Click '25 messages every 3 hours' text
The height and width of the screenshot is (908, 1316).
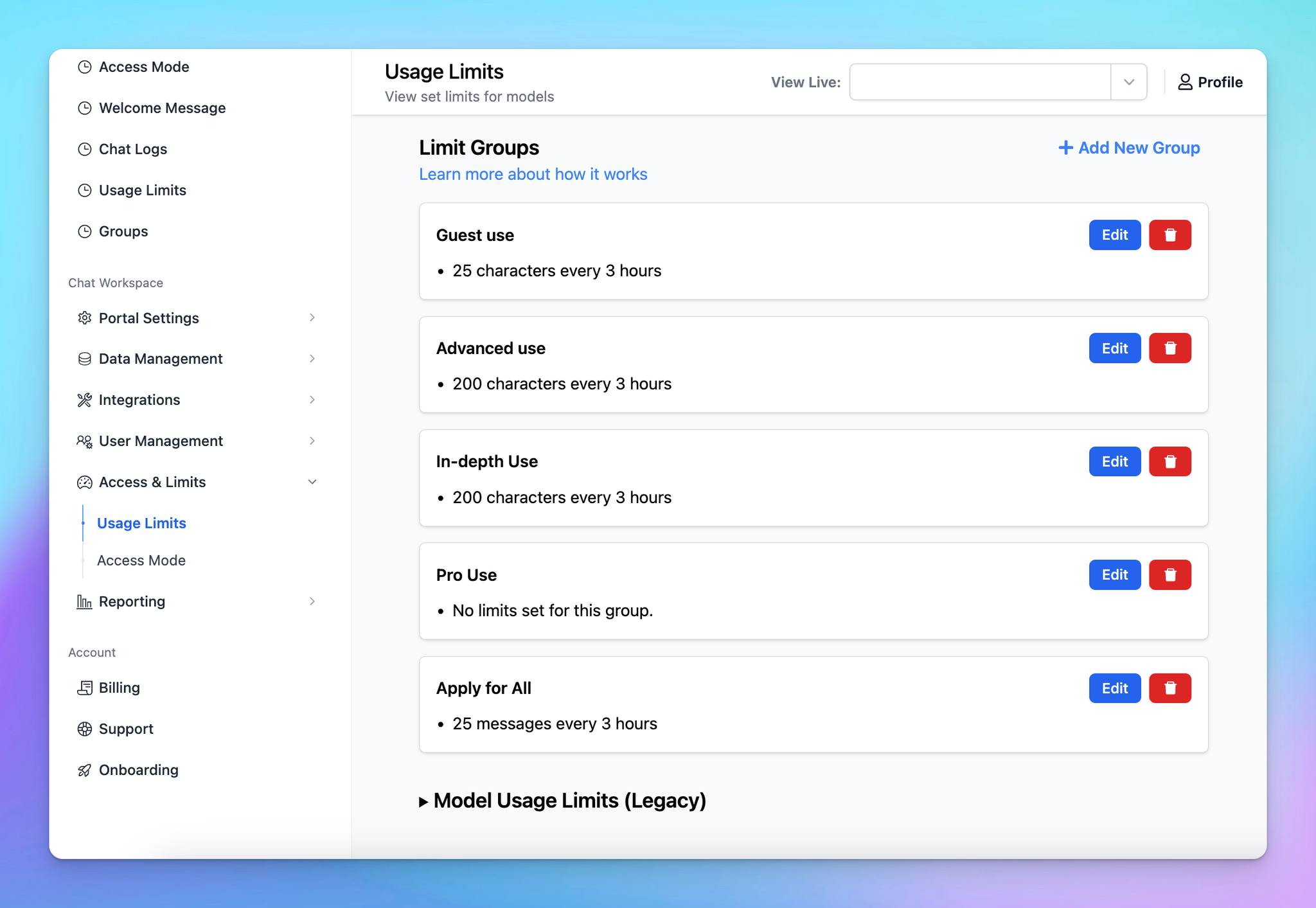click(x=555, y=724)
